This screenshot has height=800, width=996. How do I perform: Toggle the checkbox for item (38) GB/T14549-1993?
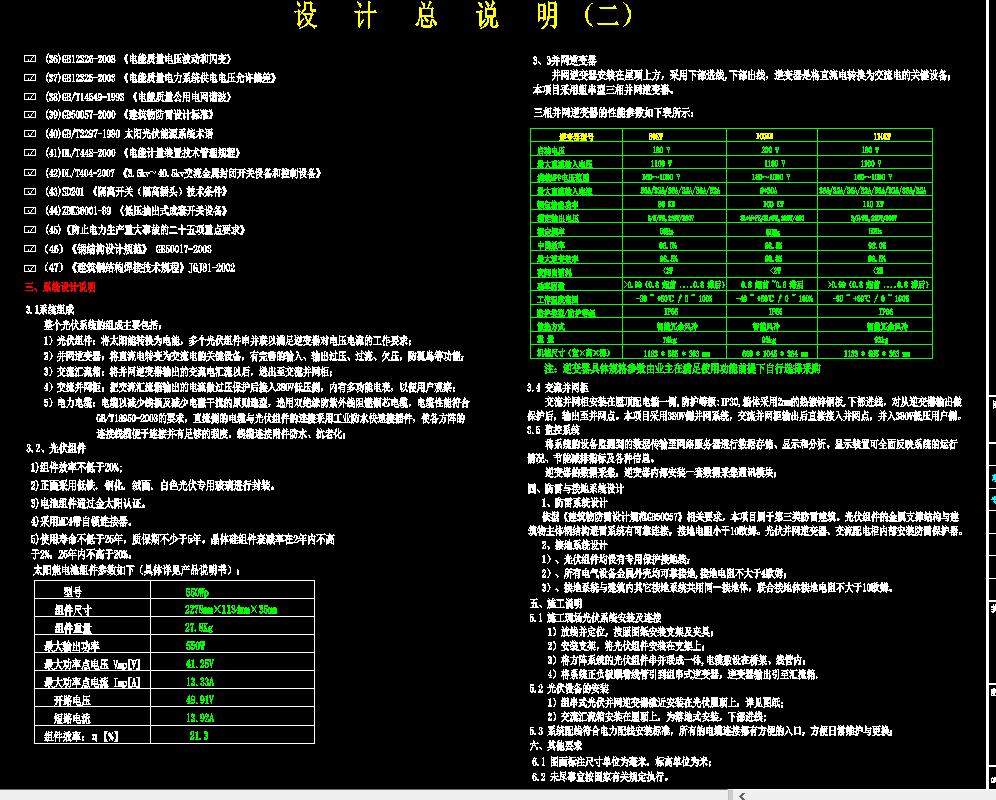point(30,97)
